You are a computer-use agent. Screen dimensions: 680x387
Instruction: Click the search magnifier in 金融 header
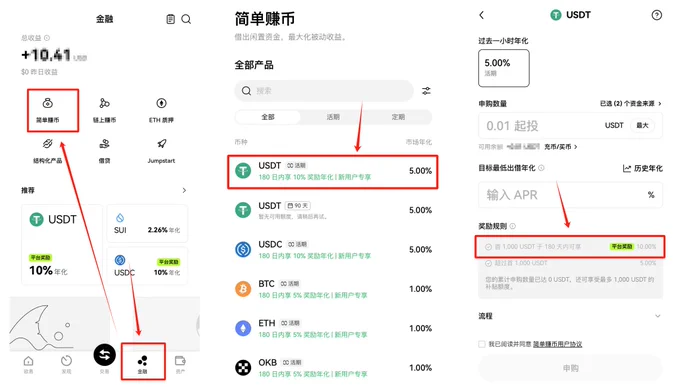186,19
